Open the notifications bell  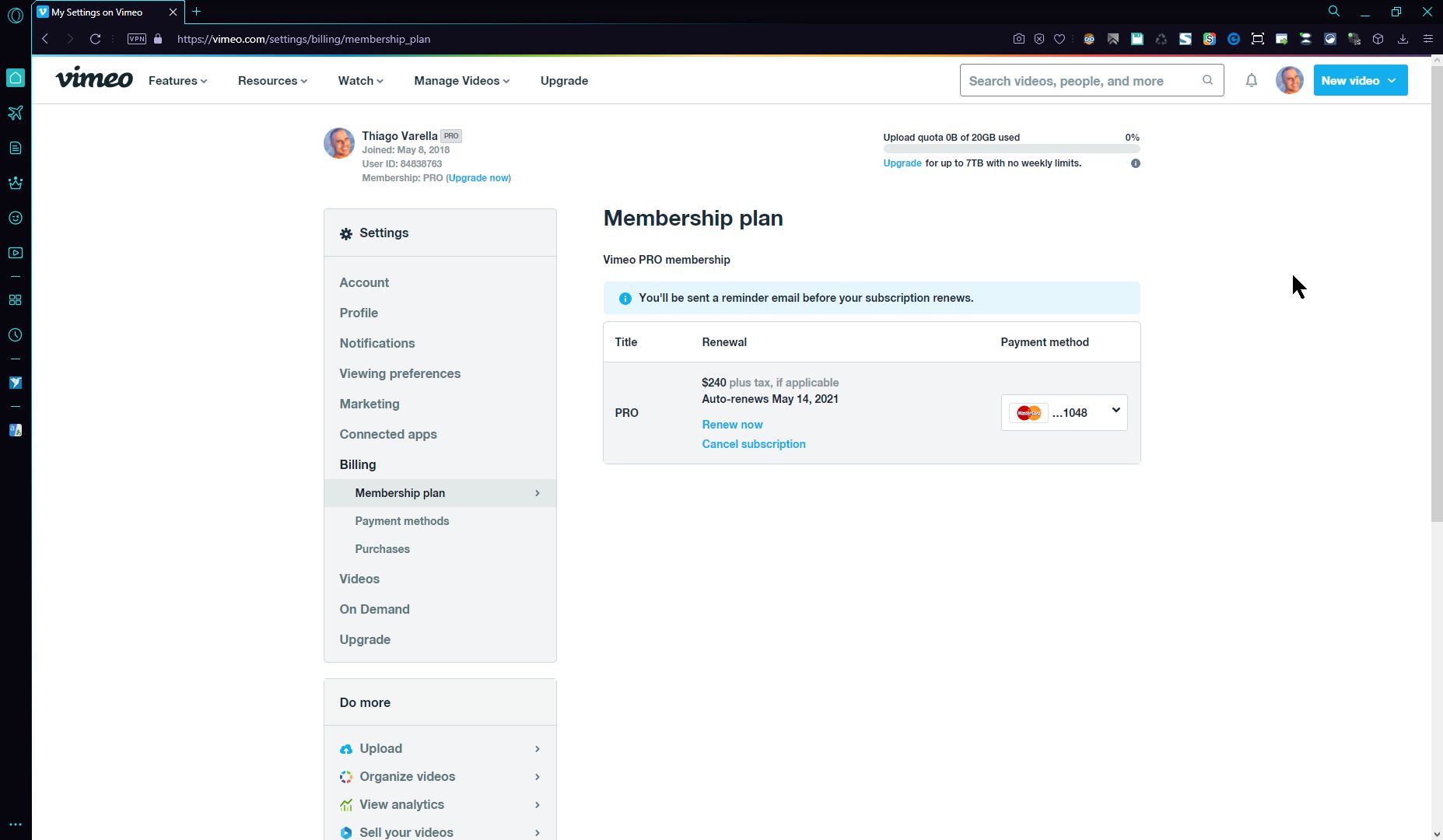[1252, 80]
